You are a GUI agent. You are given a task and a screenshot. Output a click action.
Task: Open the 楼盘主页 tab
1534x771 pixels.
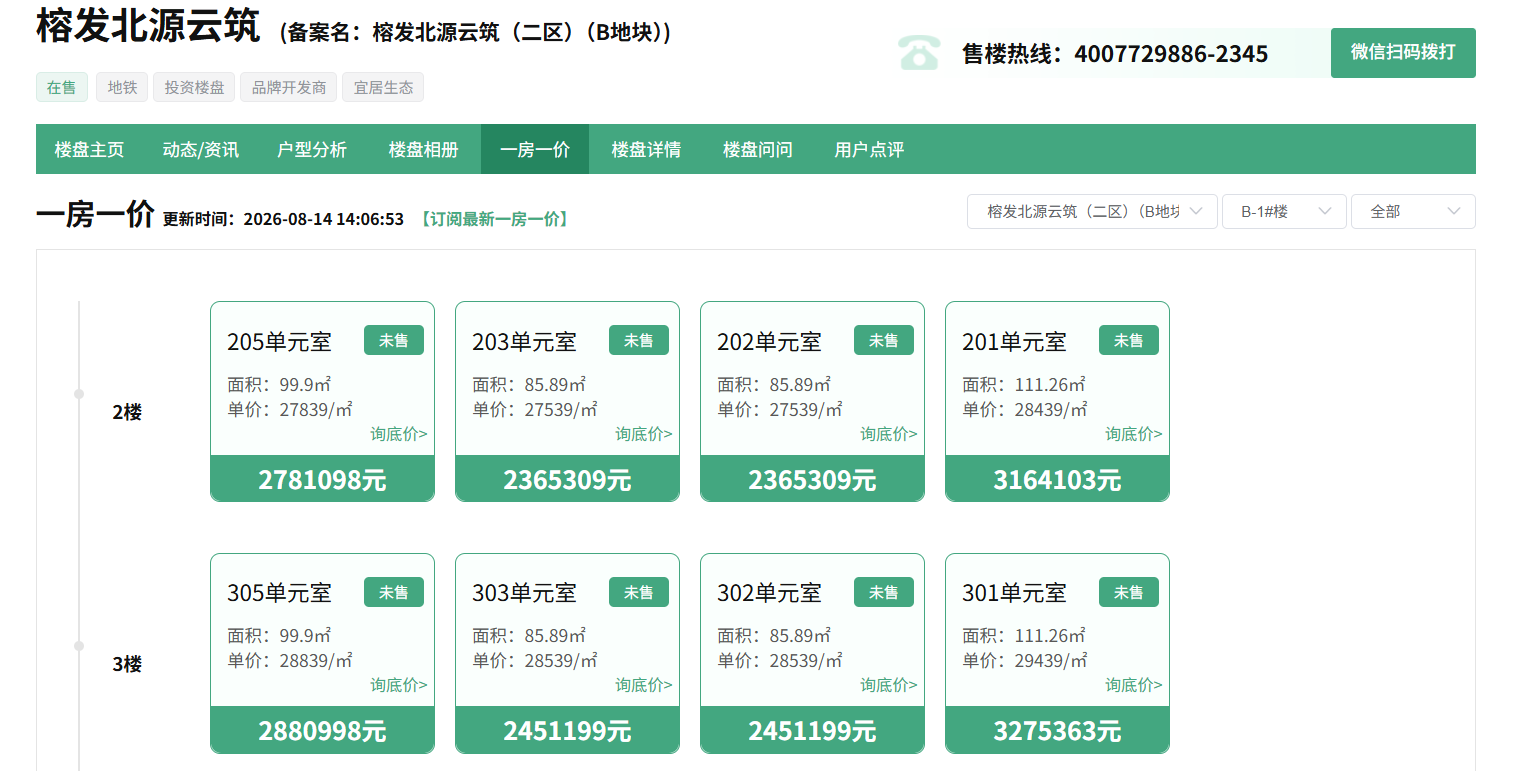tap(89, 149)
